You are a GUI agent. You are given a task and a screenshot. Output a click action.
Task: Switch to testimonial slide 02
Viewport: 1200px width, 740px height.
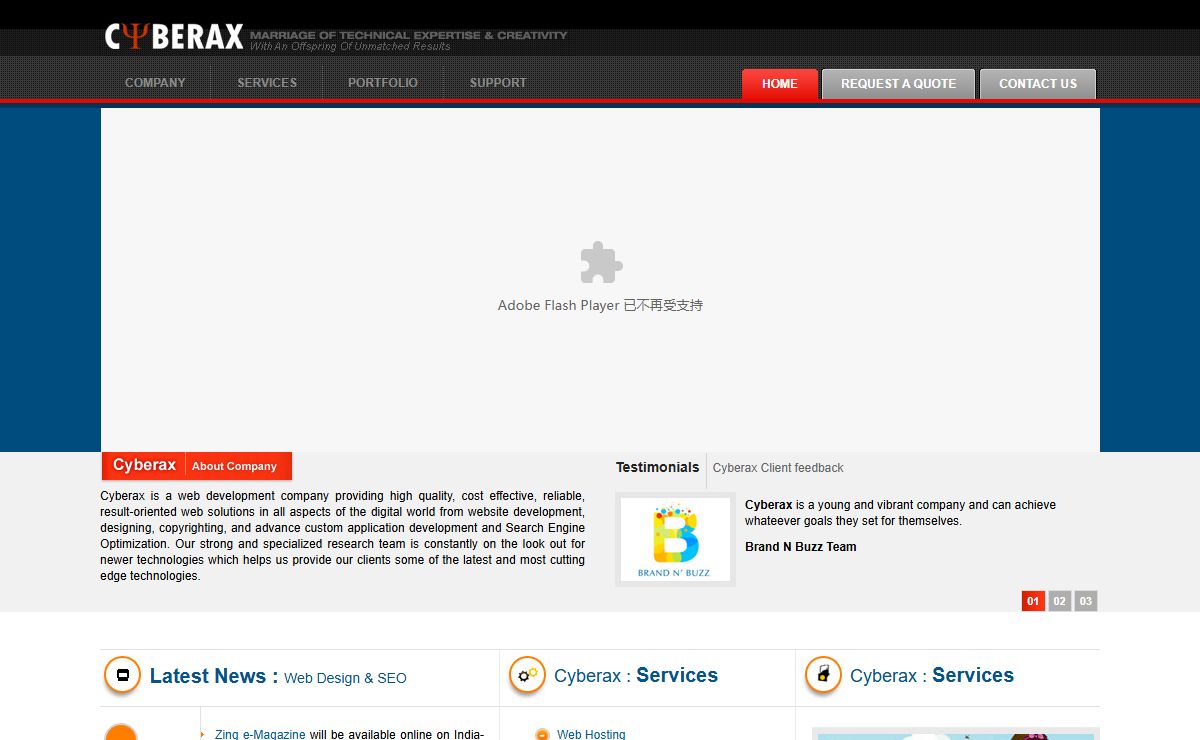point(1060,601)
